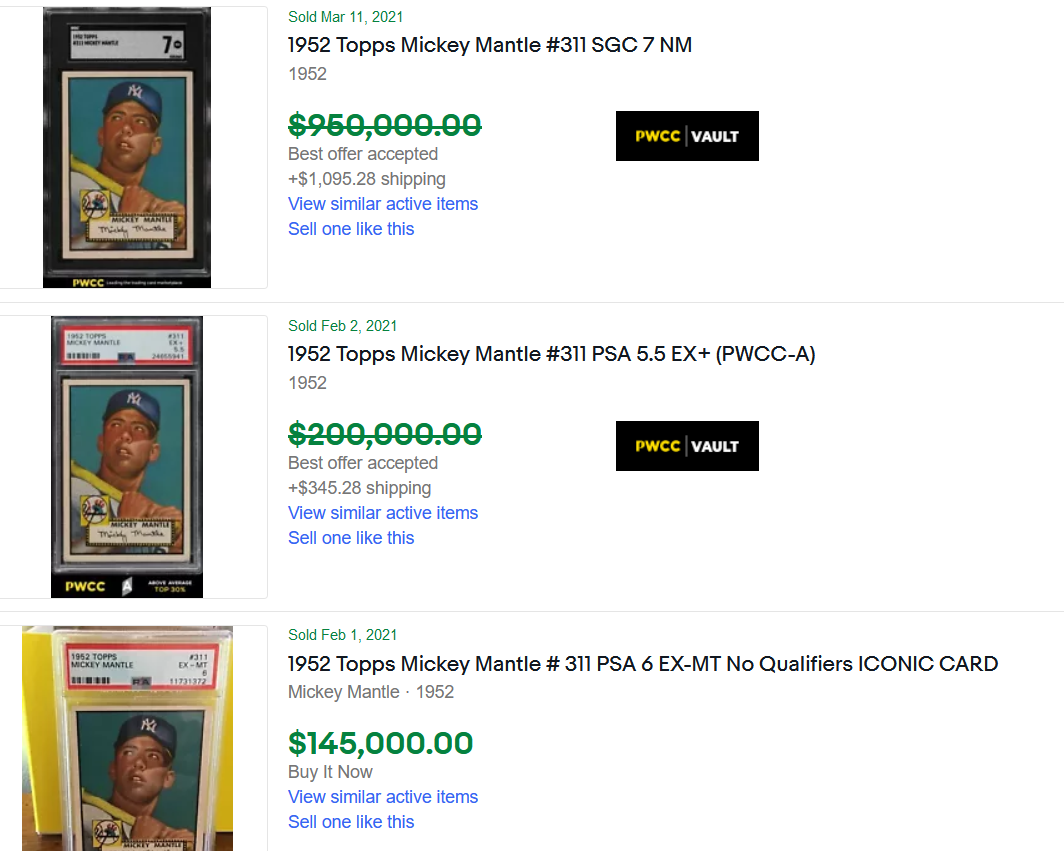Click the $145,000.00 Buy It Now price
Image resolution: width=1064 pixels, height=851 pixels.
381,743
